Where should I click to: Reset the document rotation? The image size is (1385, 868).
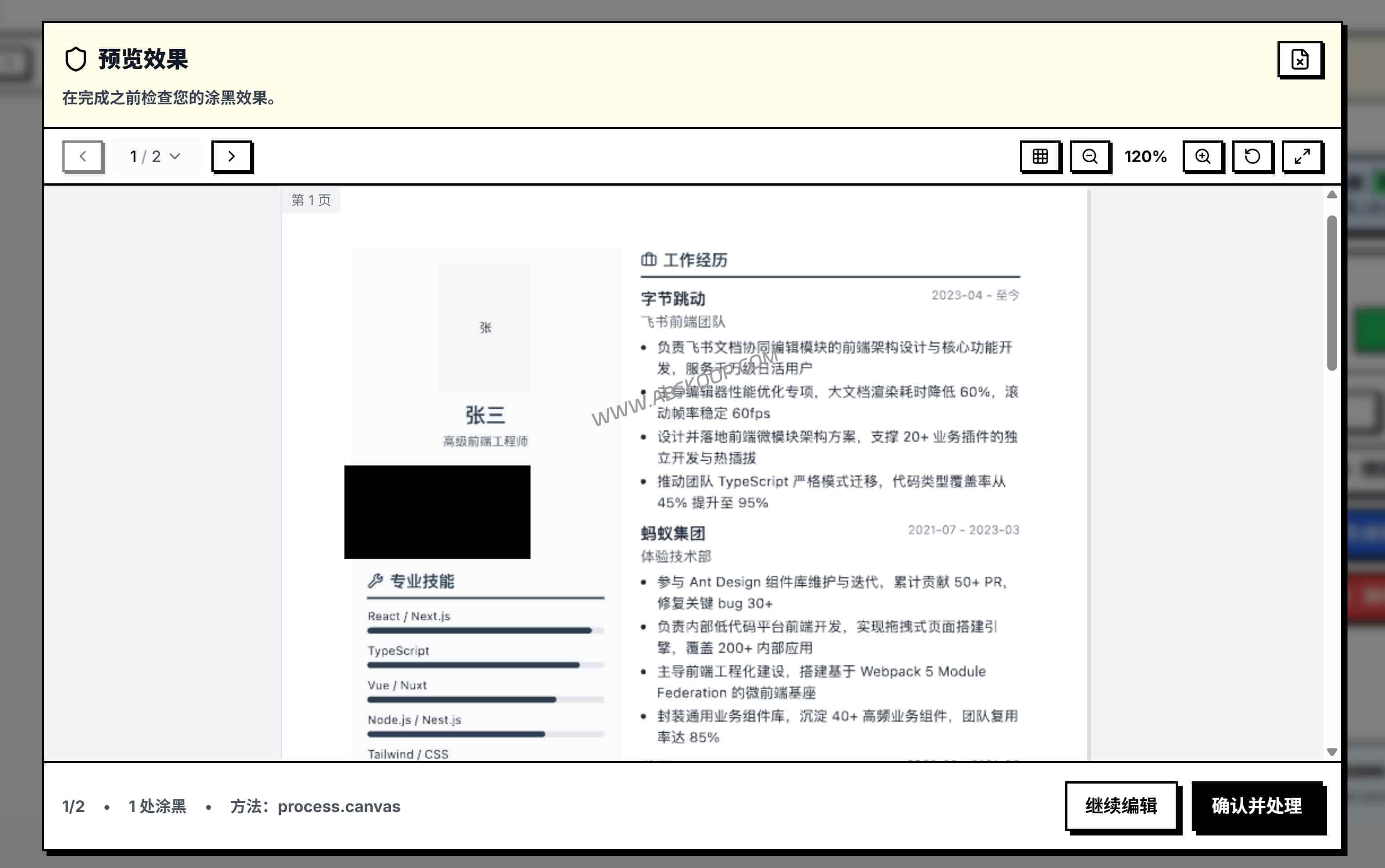[x=1252, y=156]
